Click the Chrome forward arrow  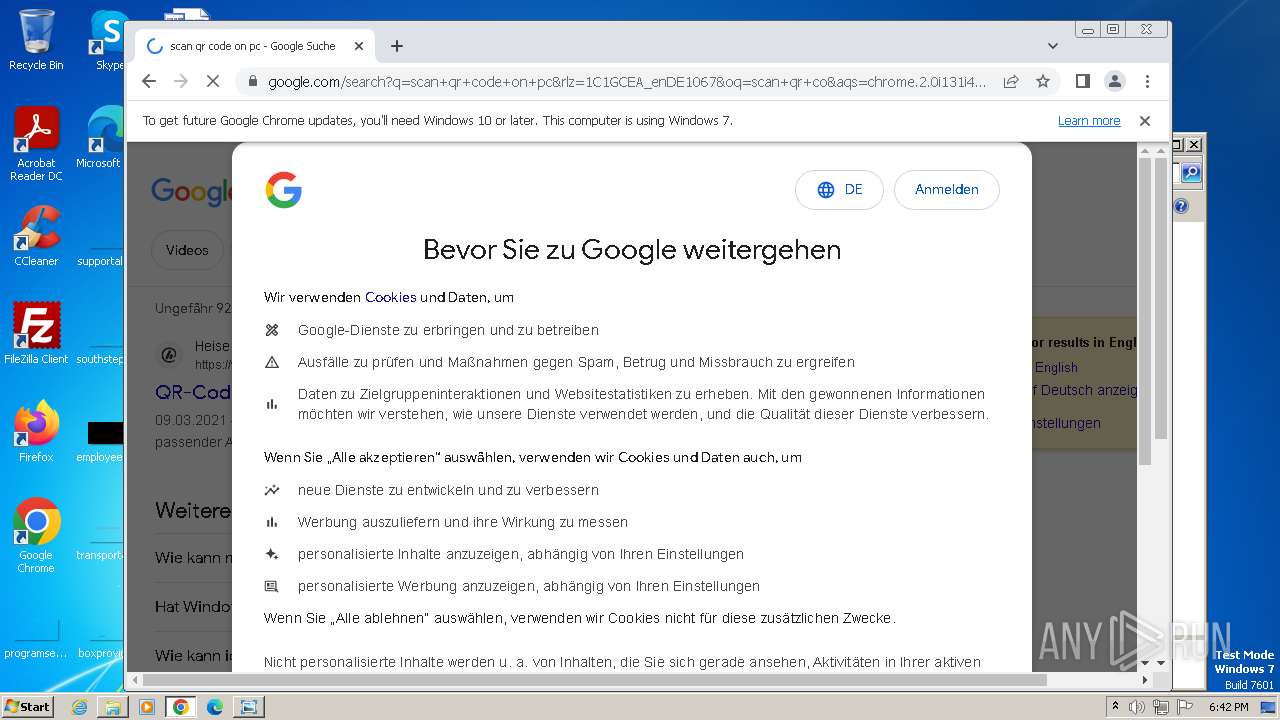(181, 81)
